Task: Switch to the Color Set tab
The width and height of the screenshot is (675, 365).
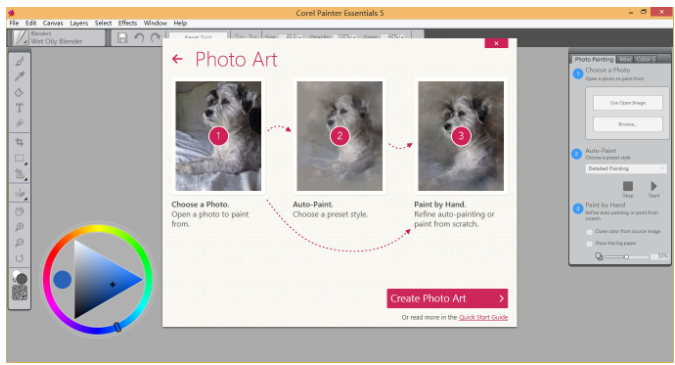Action: [x=645, y=59]
